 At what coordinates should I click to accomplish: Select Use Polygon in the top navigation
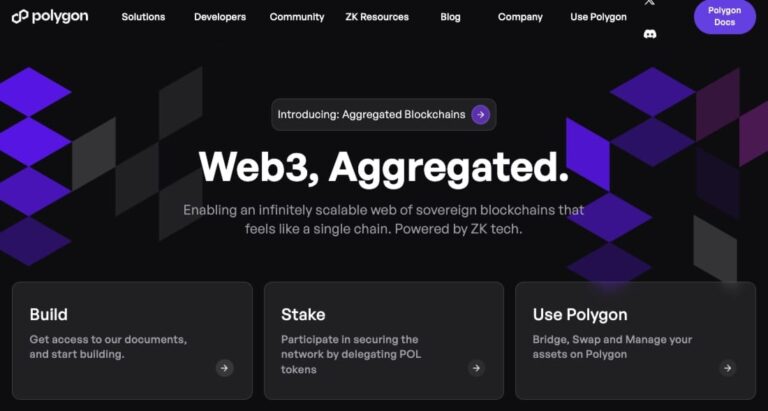(x=598, y=17)
